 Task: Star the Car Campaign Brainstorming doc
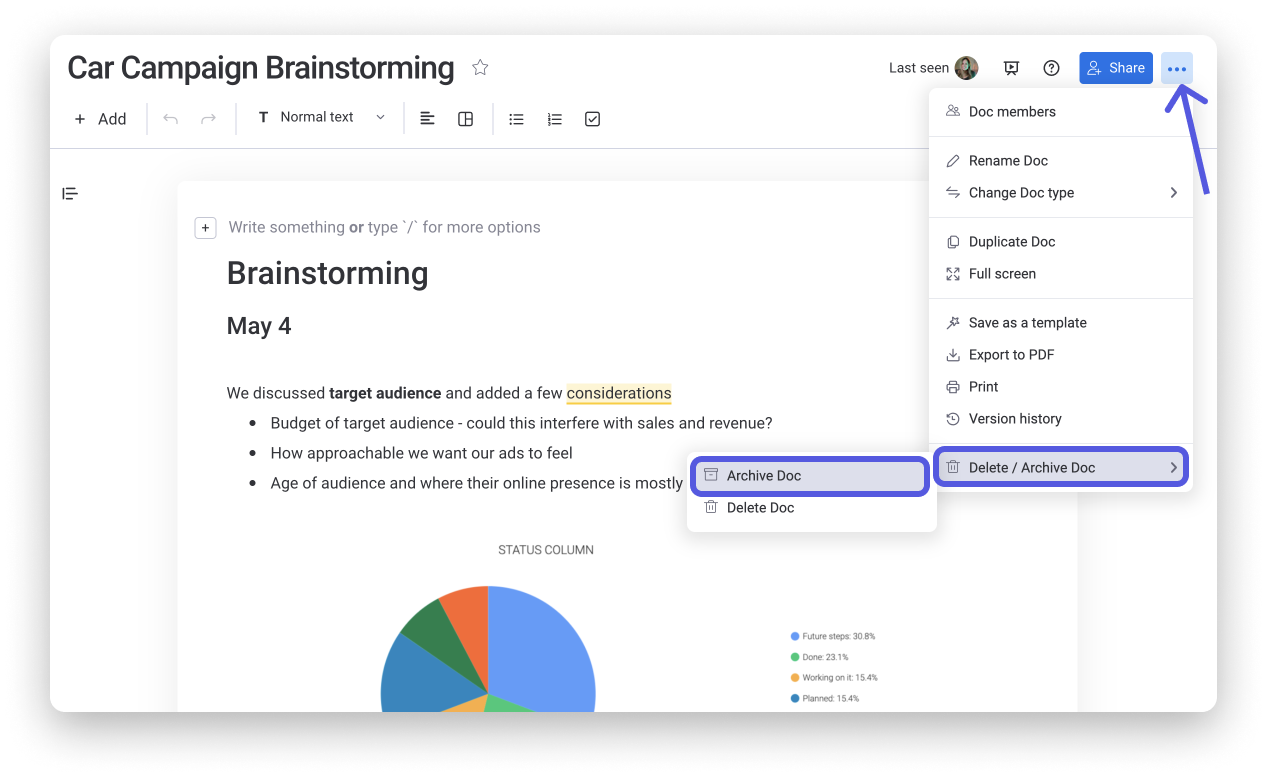point(480,68)
